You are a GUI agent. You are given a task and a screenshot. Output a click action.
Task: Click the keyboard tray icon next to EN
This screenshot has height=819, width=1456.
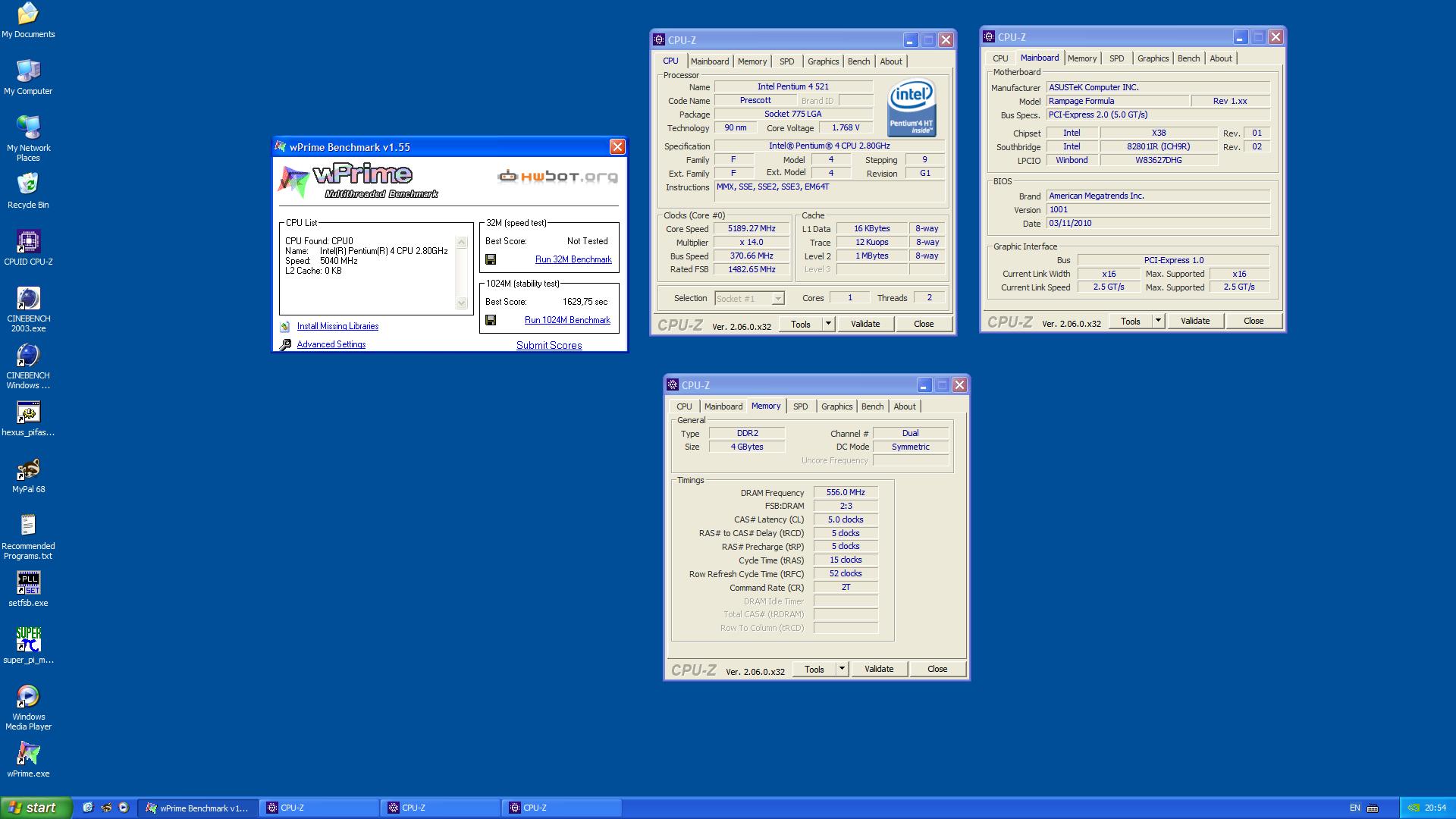[x=1373, y=808]
